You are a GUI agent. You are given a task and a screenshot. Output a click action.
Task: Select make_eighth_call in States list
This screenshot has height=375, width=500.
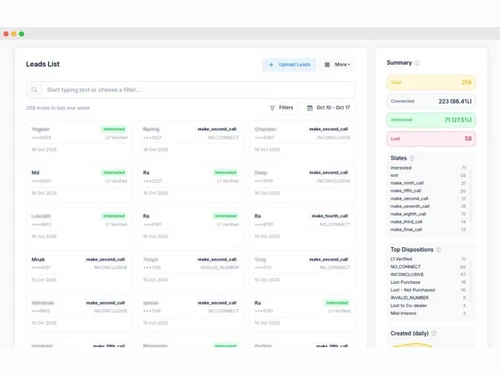point(428,214)
